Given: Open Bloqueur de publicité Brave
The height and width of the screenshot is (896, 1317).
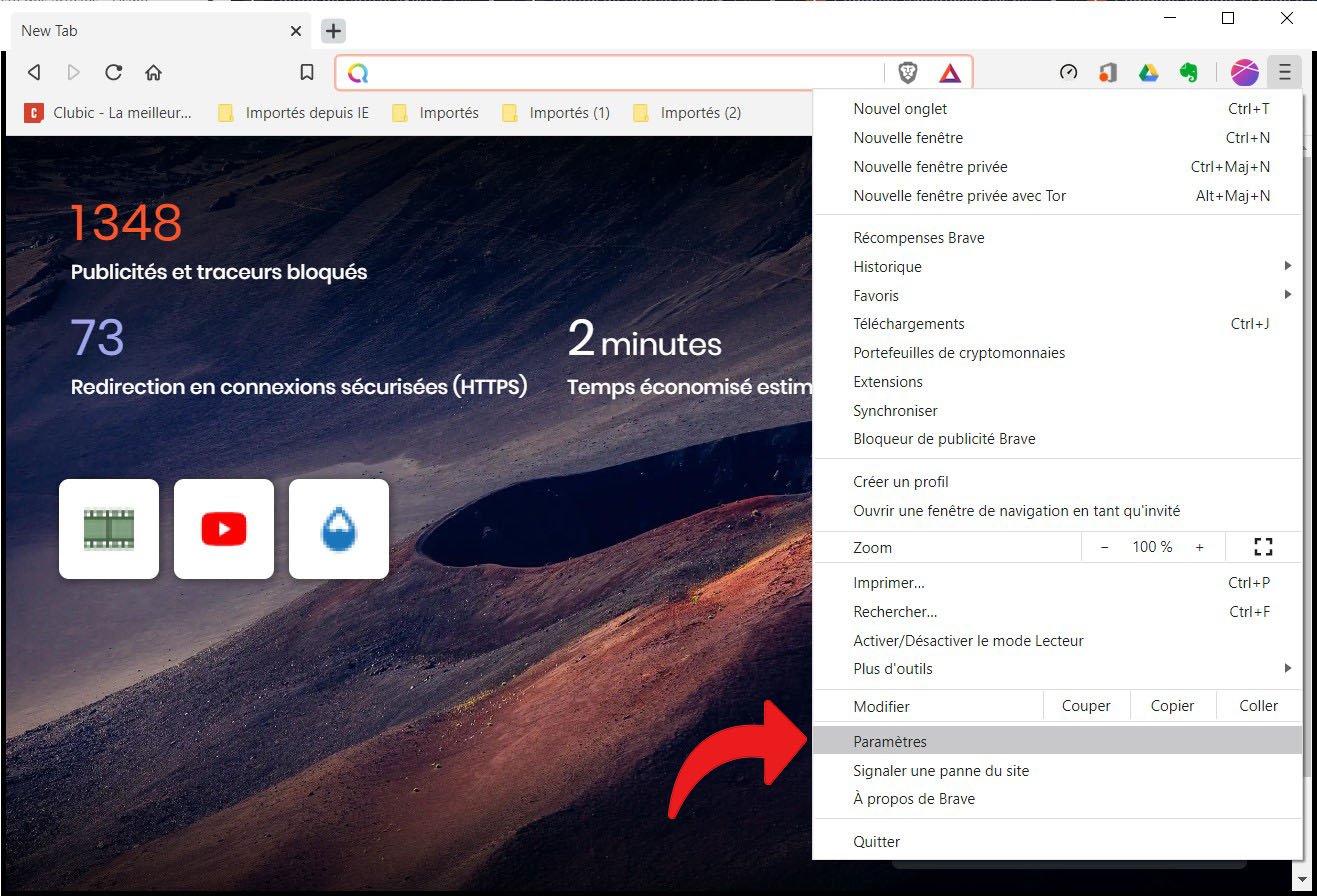Looking at the screenshot, I should tap(1058, 439).
